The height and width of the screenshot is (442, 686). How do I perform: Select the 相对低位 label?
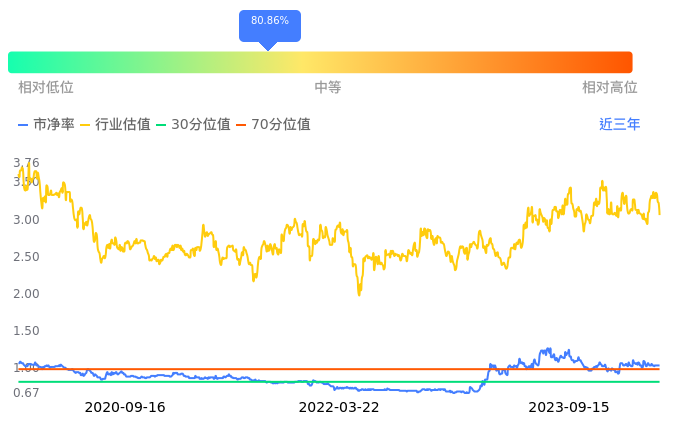[46, 88]
